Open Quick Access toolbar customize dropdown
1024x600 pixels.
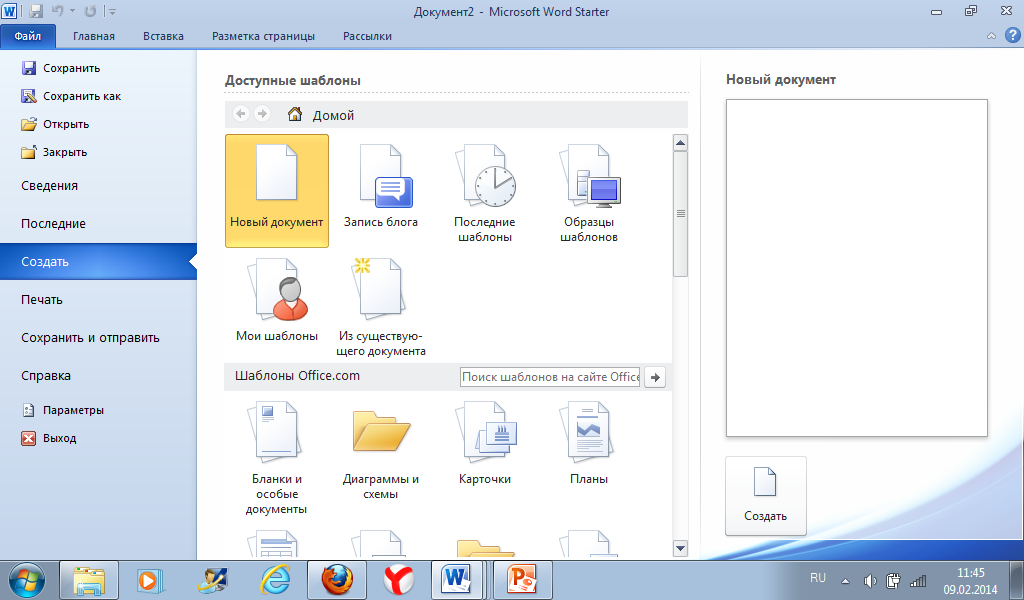click(112, 12)
